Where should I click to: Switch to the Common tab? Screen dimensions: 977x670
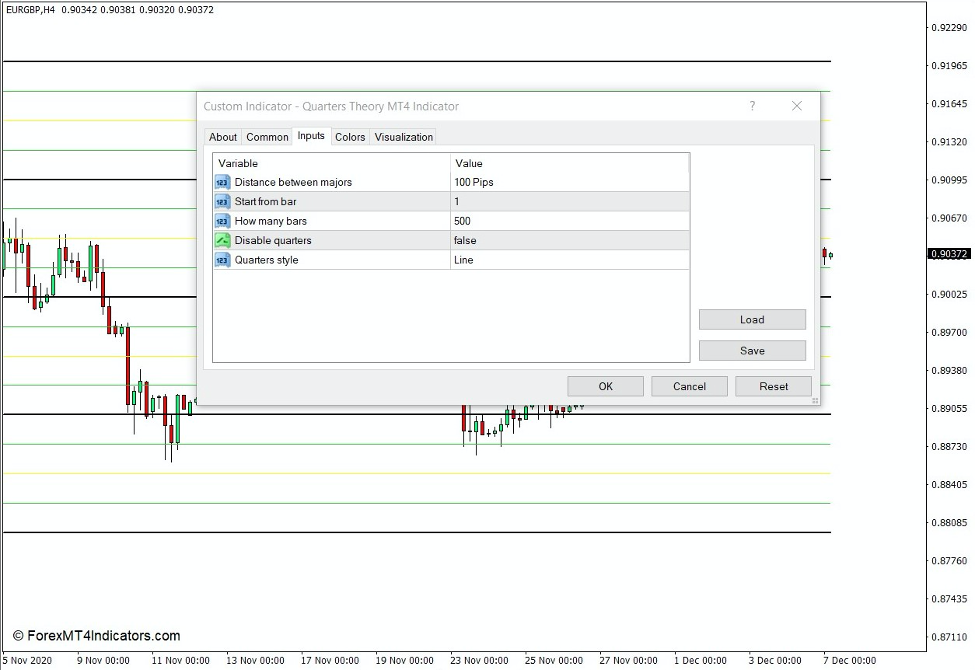266,137
